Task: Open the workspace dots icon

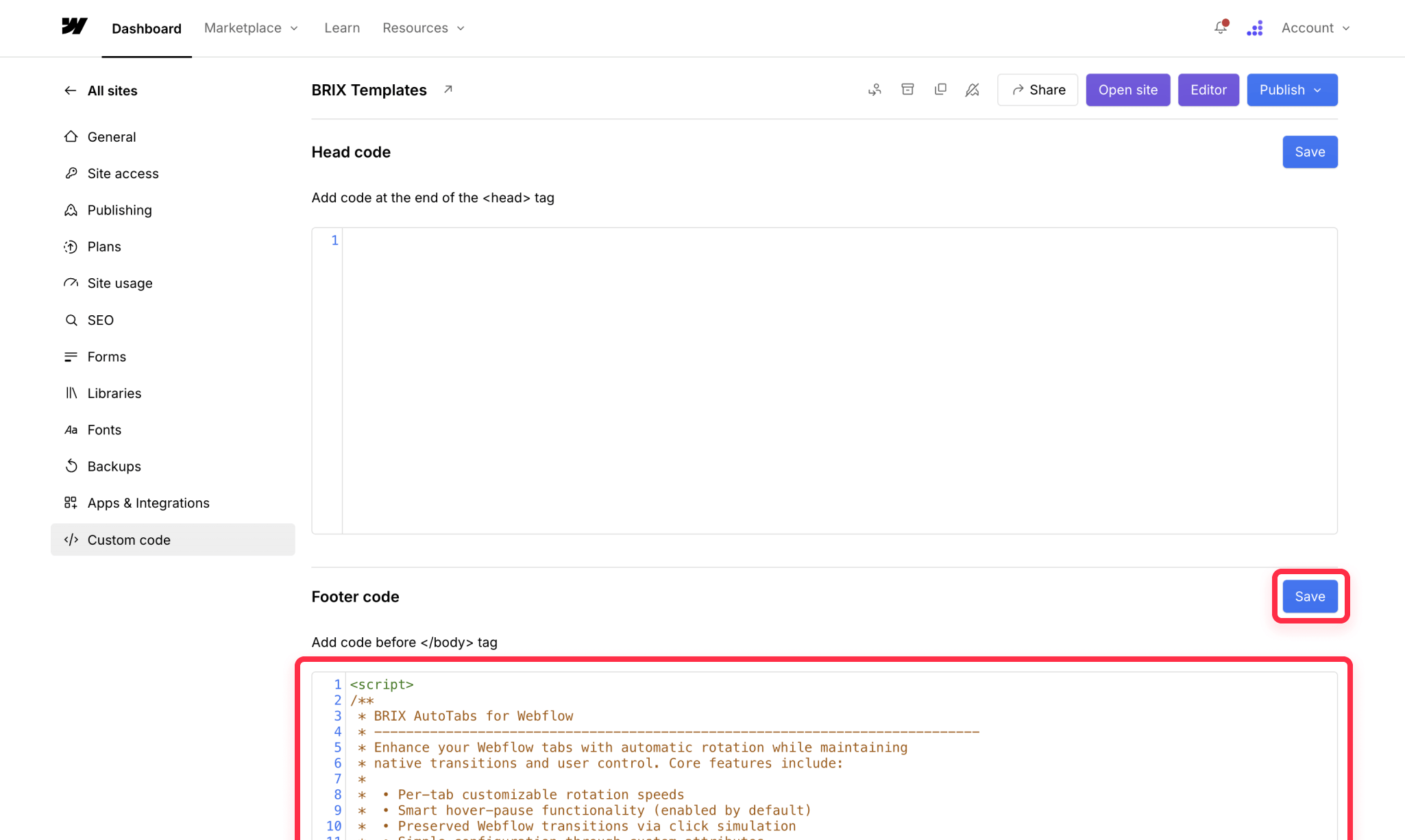Action: 1255,28
